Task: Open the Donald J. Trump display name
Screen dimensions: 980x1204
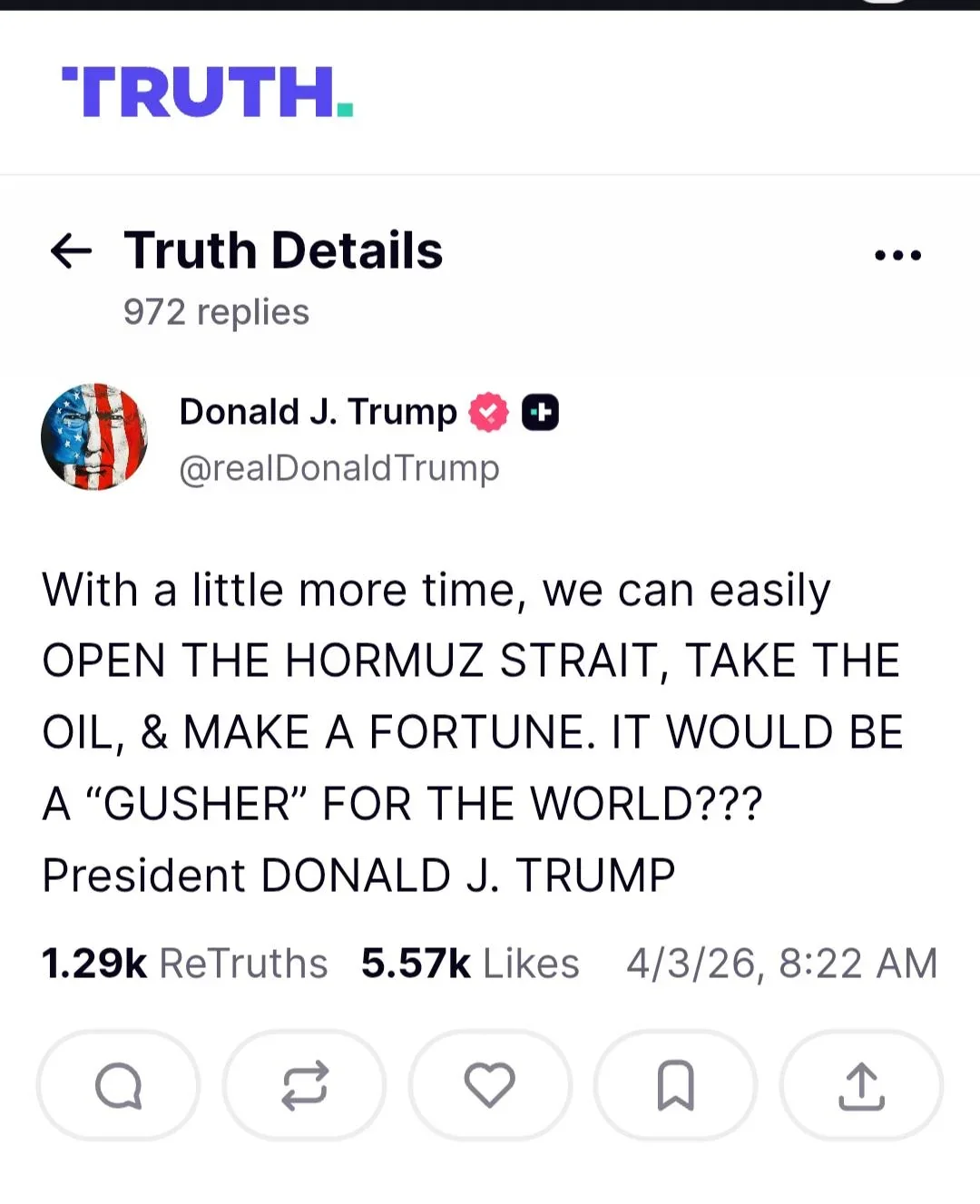Action: [318, 412]
